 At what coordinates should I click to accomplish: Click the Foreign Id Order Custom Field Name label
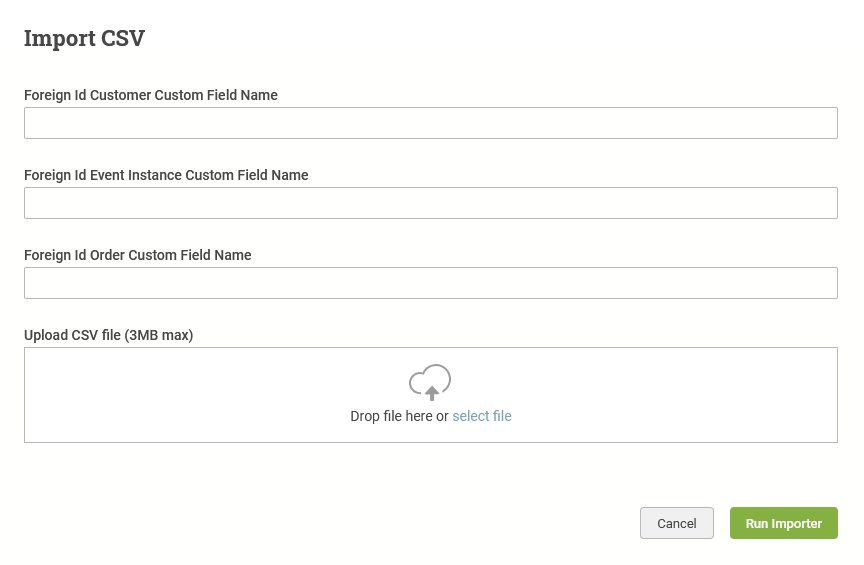pyautogui.click(x=138, y=255)
